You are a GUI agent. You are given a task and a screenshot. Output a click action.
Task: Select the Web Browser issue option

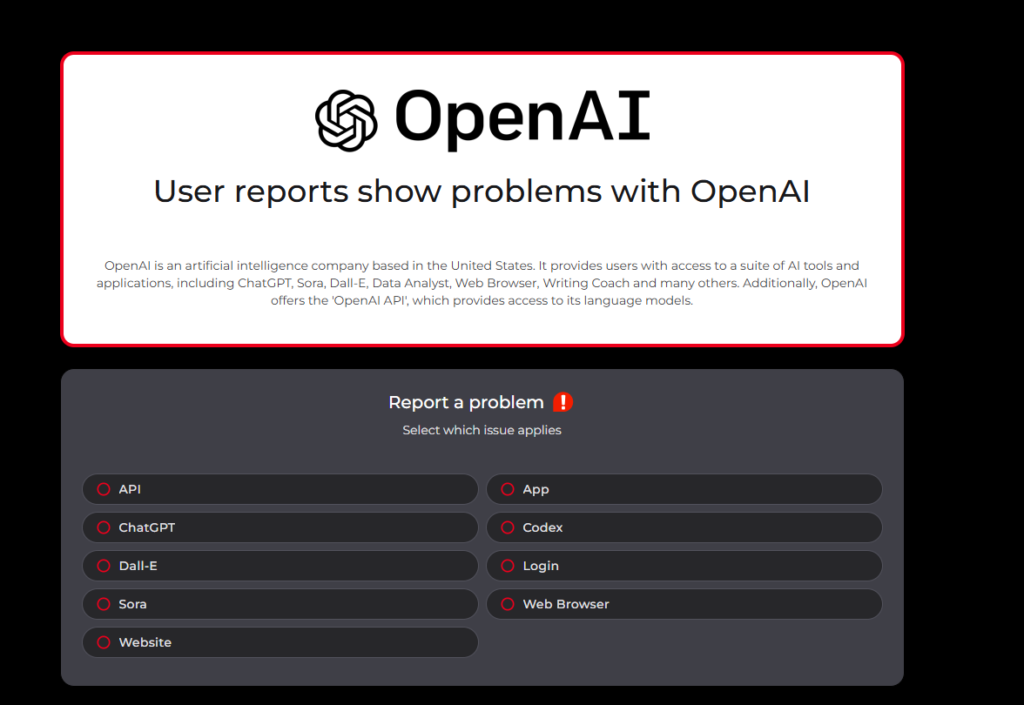(x=507, y=604)
